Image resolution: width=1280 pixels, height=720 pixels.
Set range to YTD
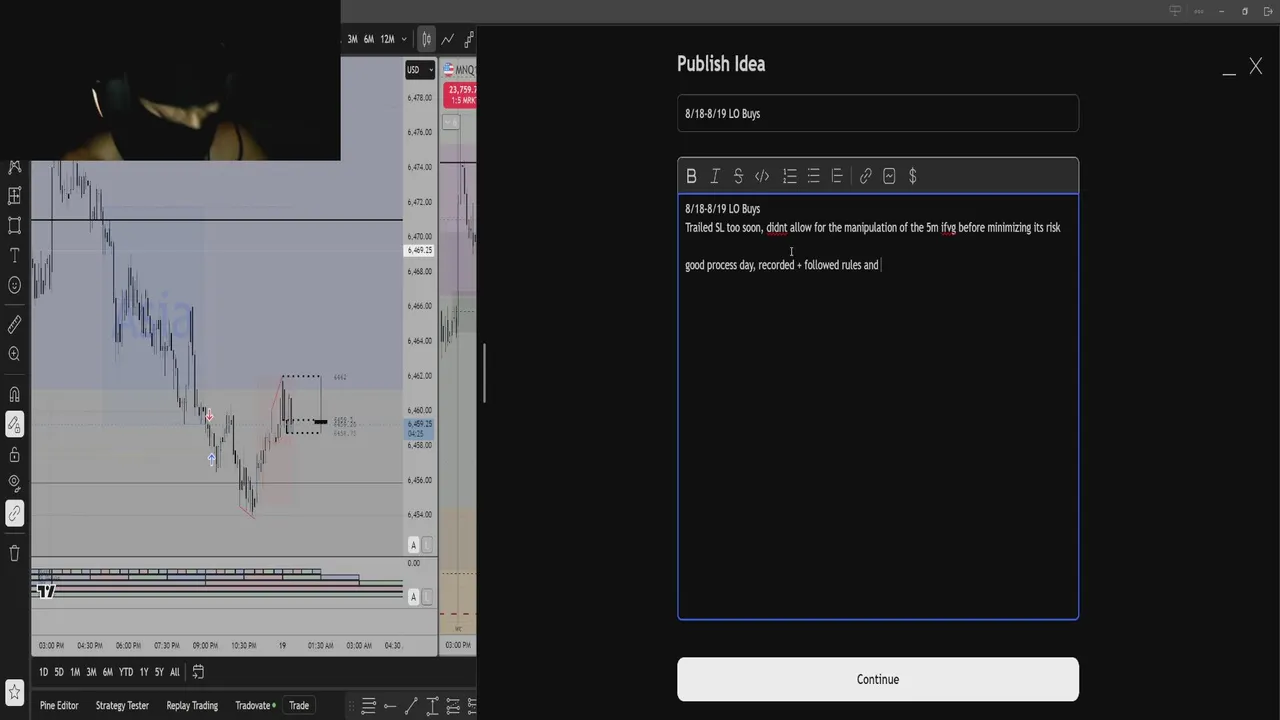pyautogui.click(x=126, y=672)
